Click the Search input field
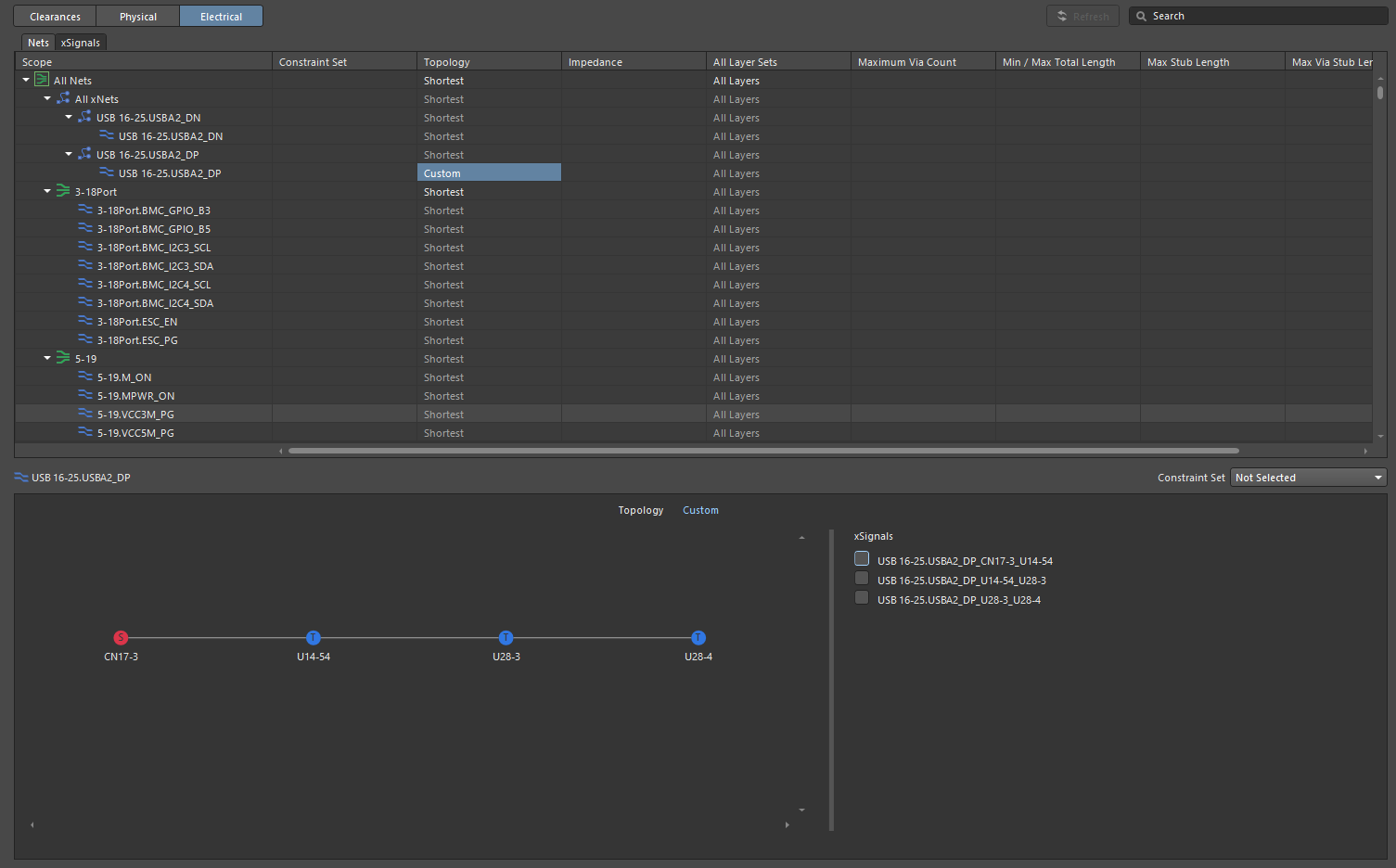 (1266, 16)
